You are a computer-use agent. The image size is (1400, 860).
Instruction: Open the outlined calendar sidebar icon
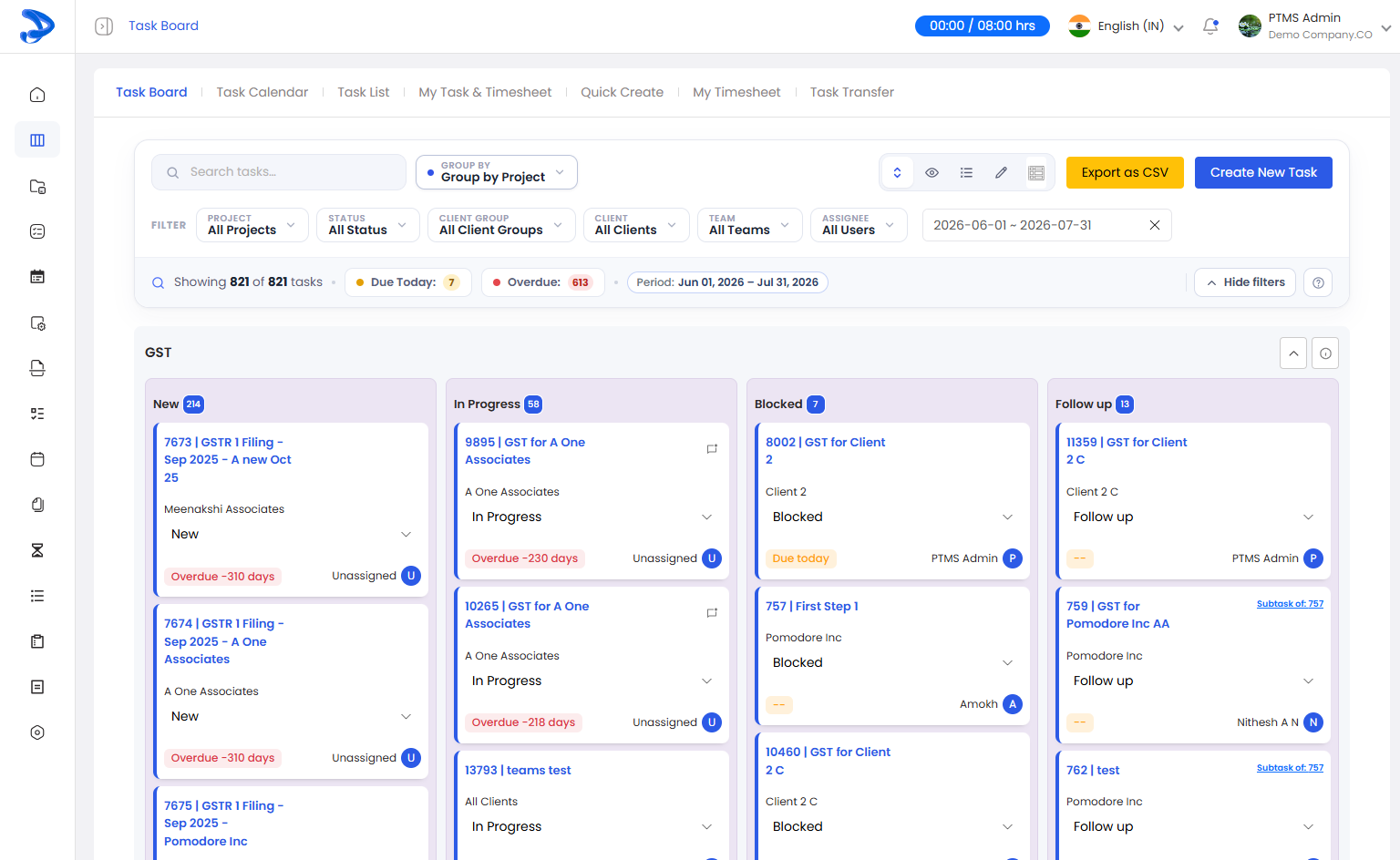(37, 459)
